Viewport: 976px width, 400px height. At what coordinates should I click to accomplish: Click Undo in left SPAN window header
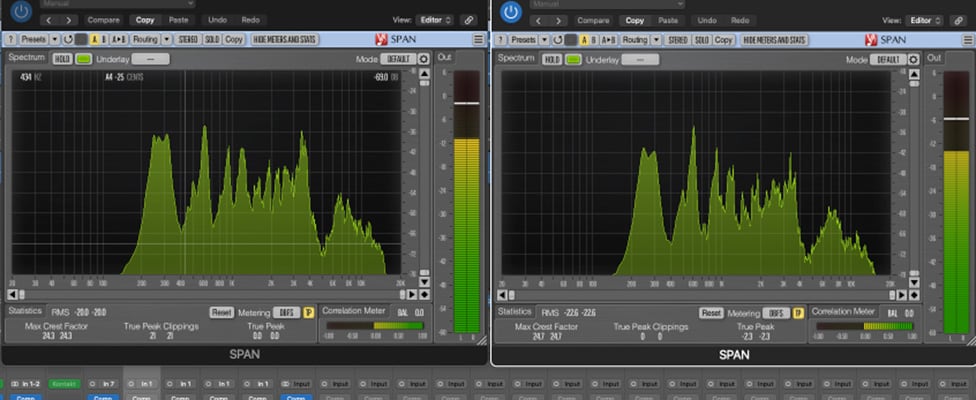pos(217,20)
